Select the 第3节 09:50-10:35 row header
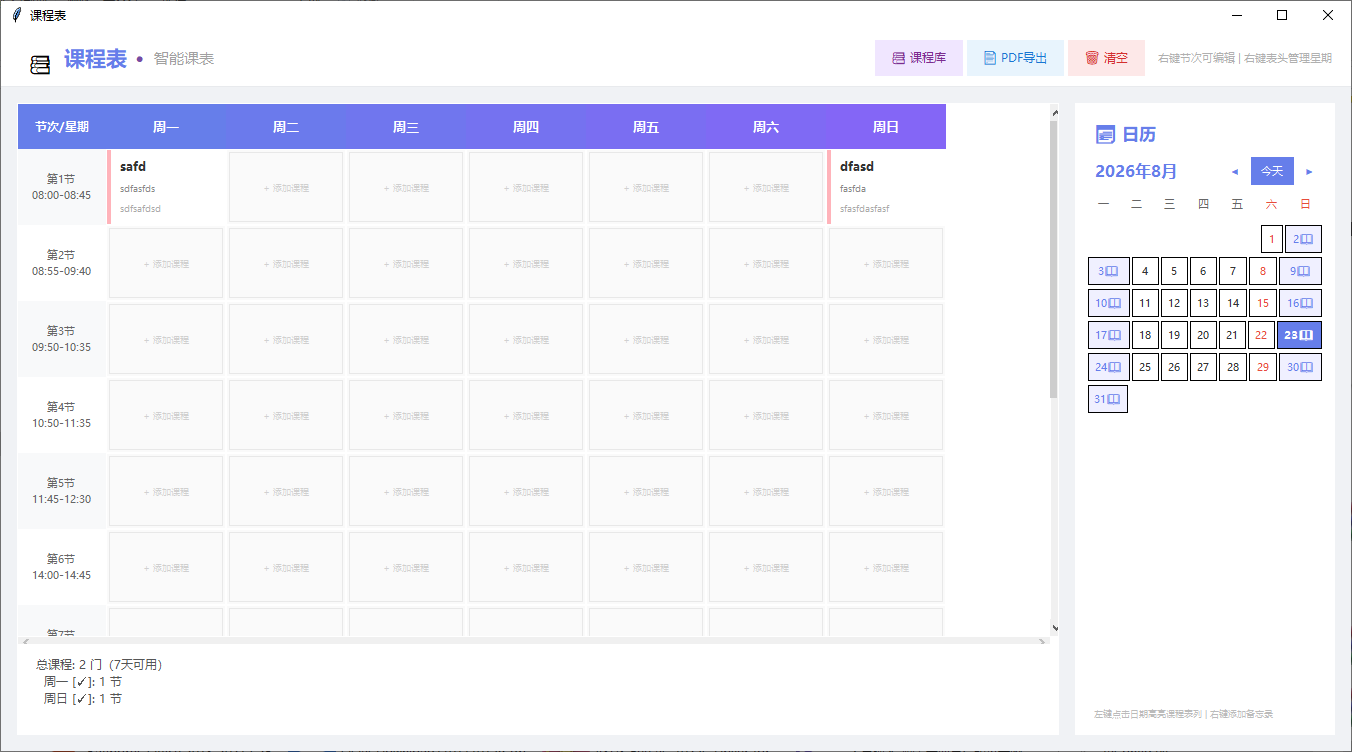The image size is (1352, 752). click(62, 339)
